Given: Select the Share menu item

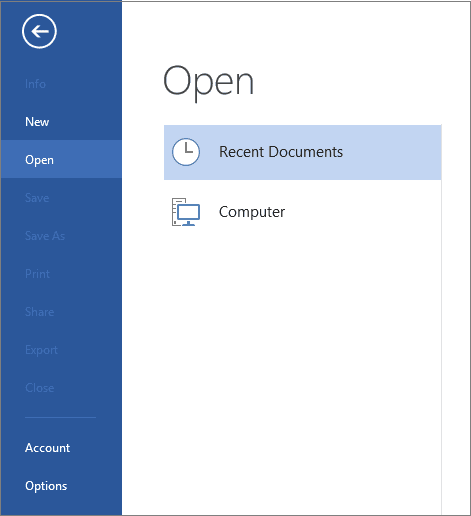Looking at the screenshot, I should [x=39, y=312].
